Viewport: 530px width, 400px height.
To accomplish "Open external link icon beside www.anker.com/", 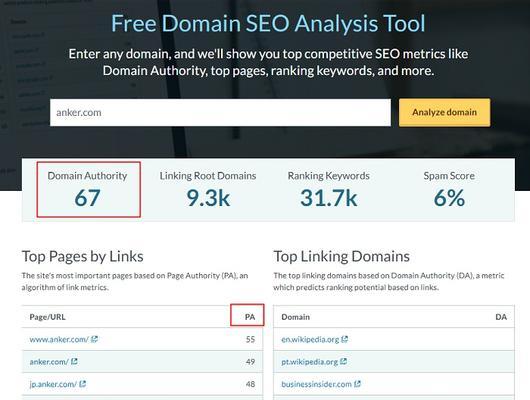I will coord(95,339).
